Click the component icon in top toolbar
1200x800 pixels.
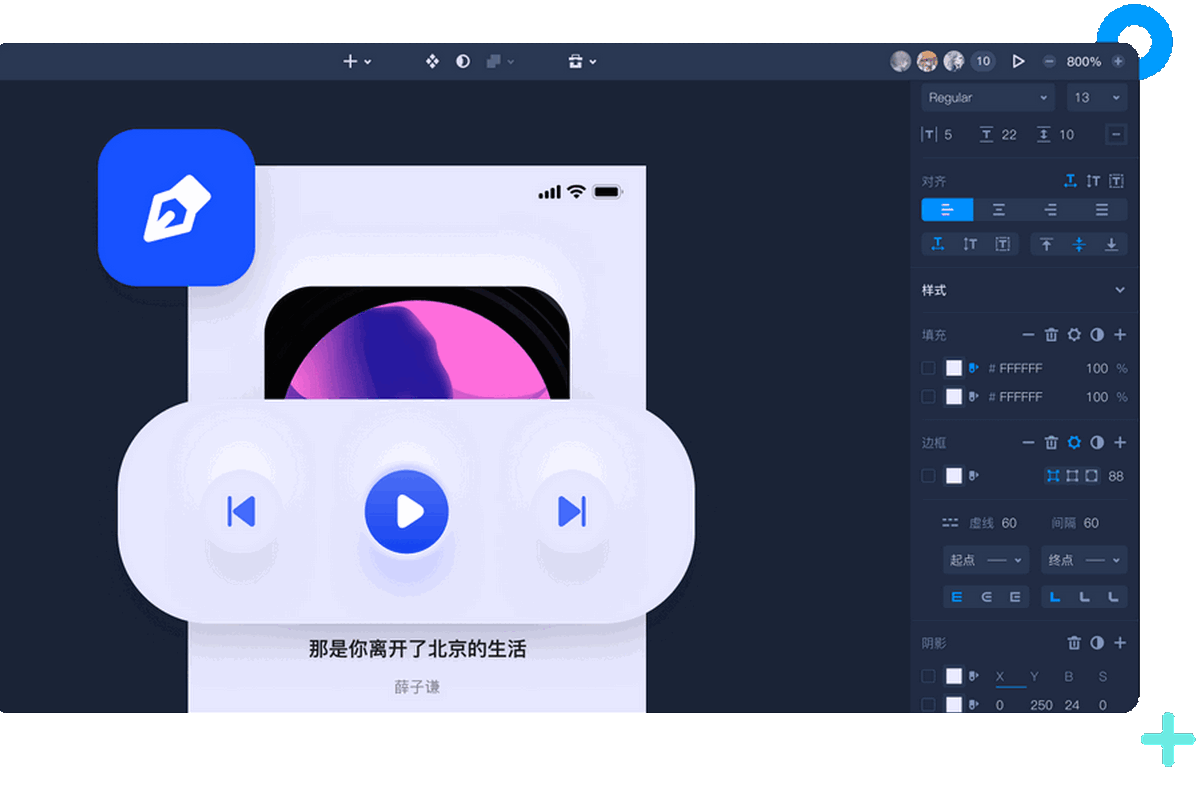tap(432, 61)
